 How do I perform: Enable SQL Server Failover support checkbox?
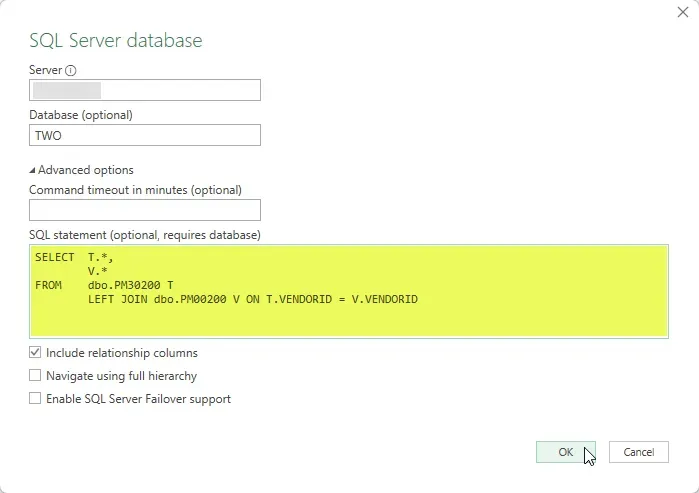coord(36,399)
